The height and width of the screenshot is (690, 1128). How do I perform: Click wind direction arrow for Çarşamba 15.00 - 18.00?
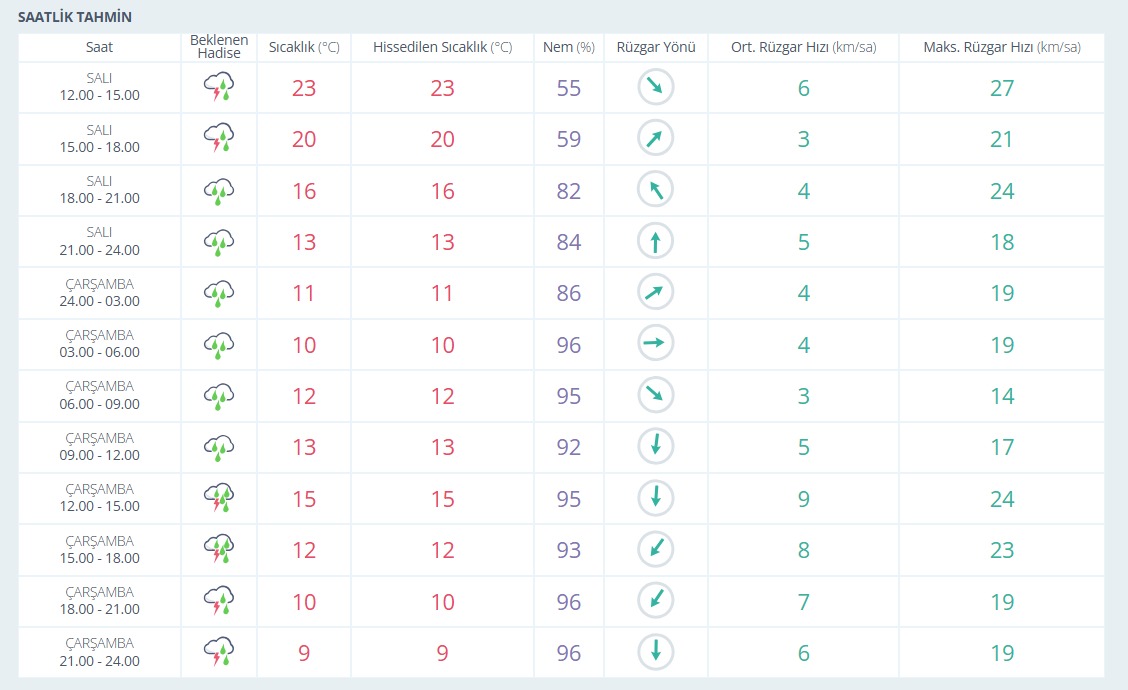coord(656,550)
